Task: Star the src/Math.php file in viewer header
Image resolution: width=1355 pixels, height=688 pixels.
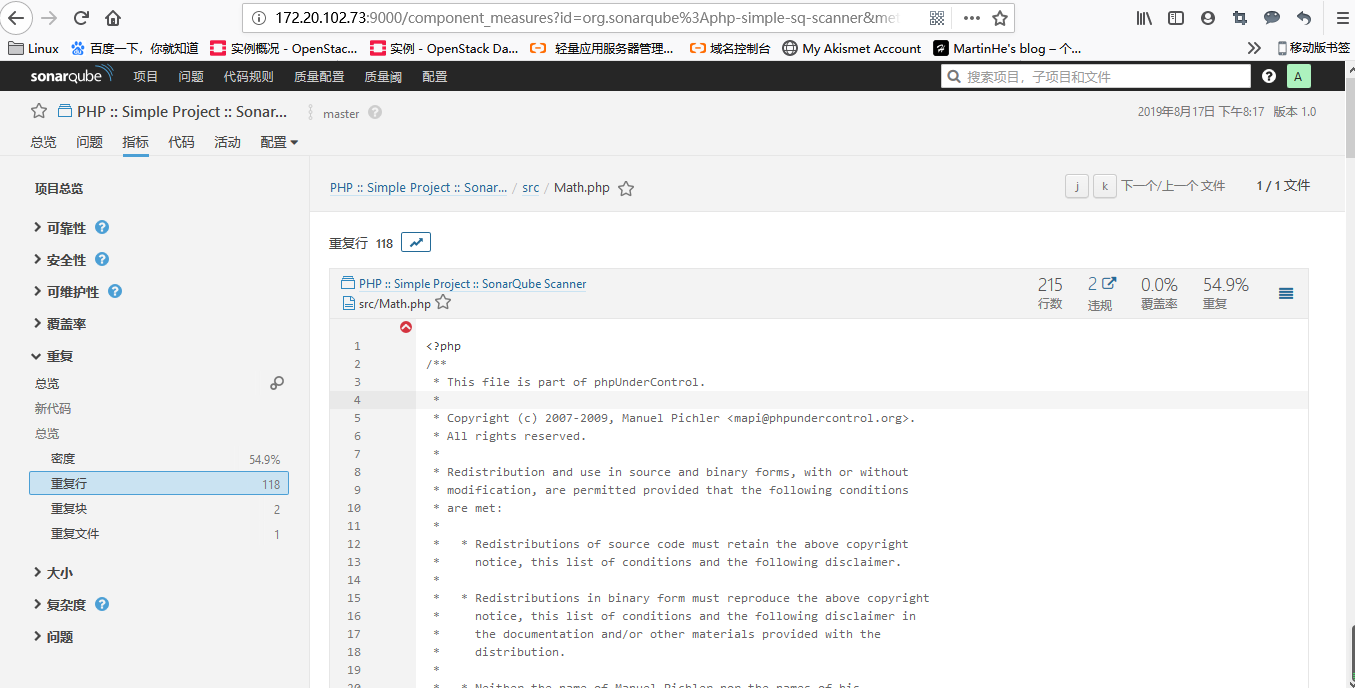Action: tap(443, 303)
